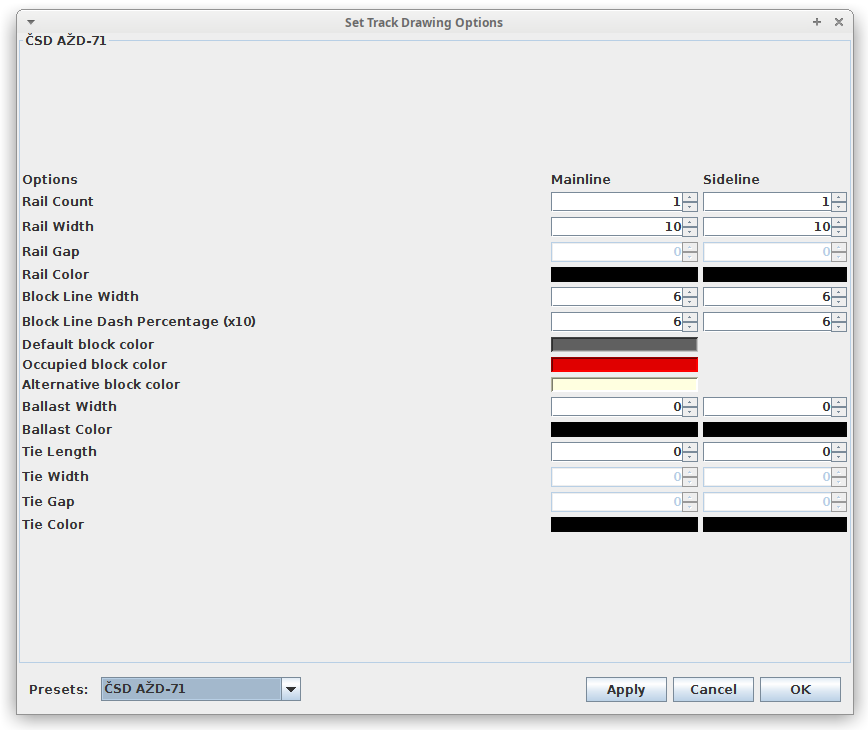Focus the Mainline Rail Width input field
The height and width of the screenshot is (730, 868).
(615, 226)
